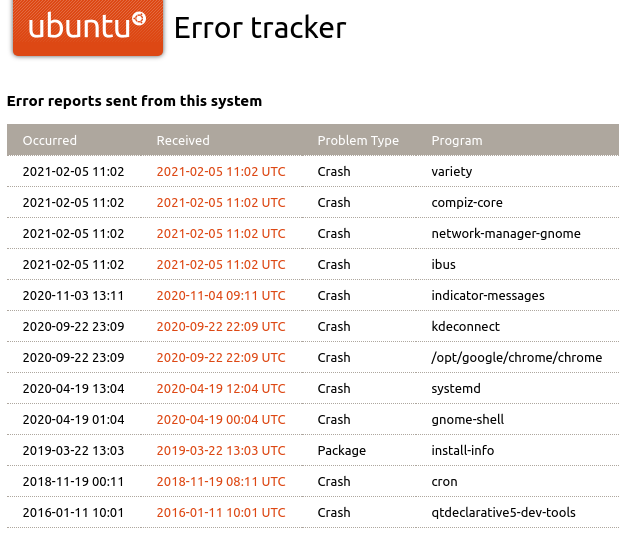
Task: Click the Problem Type column header
Action: (x=358, y=141)
